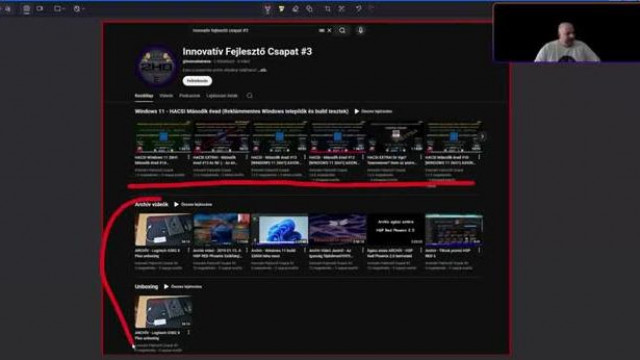Open the Lejátszási listák tab
The width and height of the screenshot is (640, 360).
[222, 96]
